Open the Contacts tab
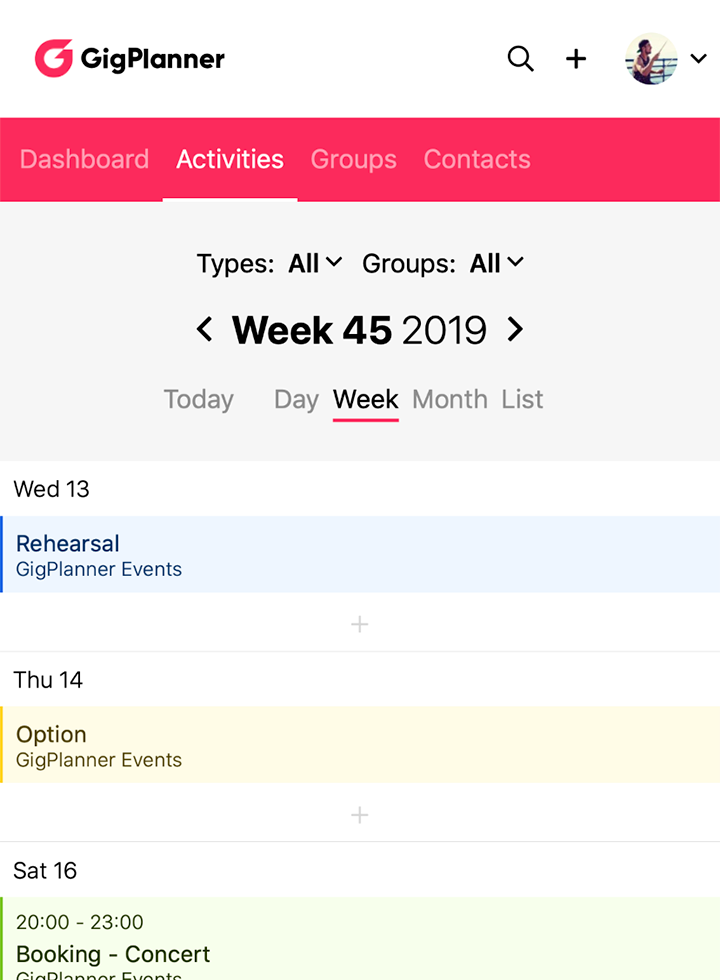 [x=477, y=159]
